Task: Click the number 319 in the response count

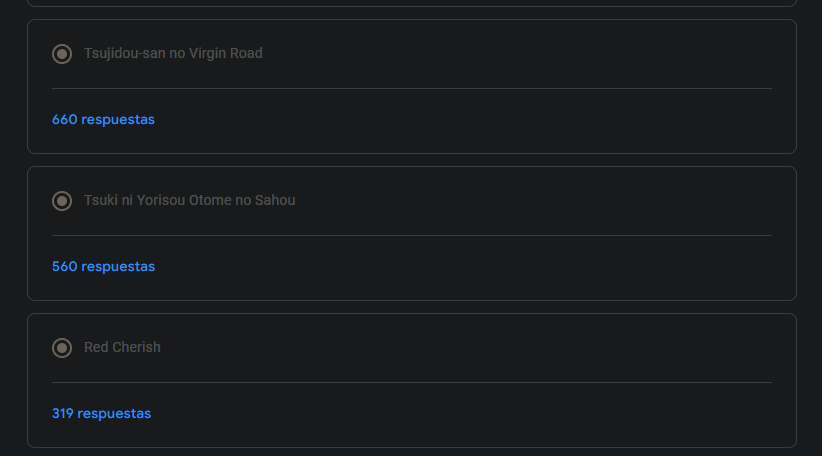Action: click(62, 414)
